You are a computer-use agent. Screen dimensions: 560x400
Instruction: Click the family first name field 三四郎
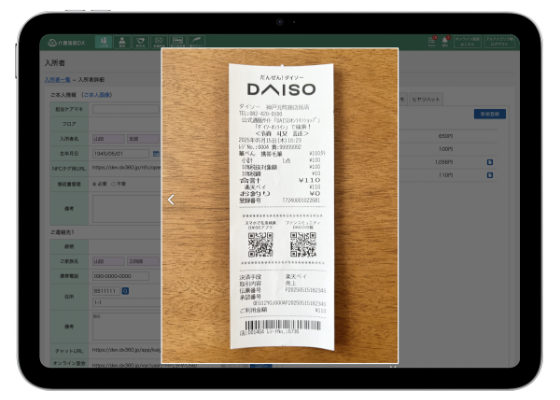(143, 261)
